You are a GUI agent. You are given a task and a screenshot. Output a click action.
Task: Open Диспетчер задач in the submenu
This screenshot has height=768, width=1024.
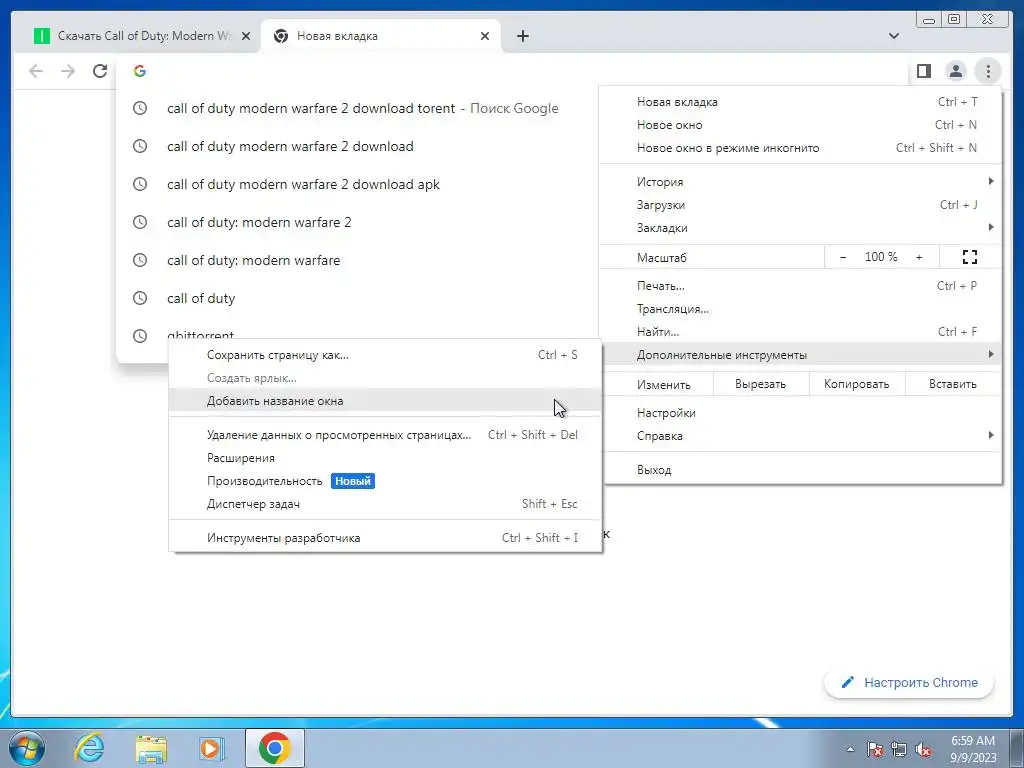click(x=385, y=504)
